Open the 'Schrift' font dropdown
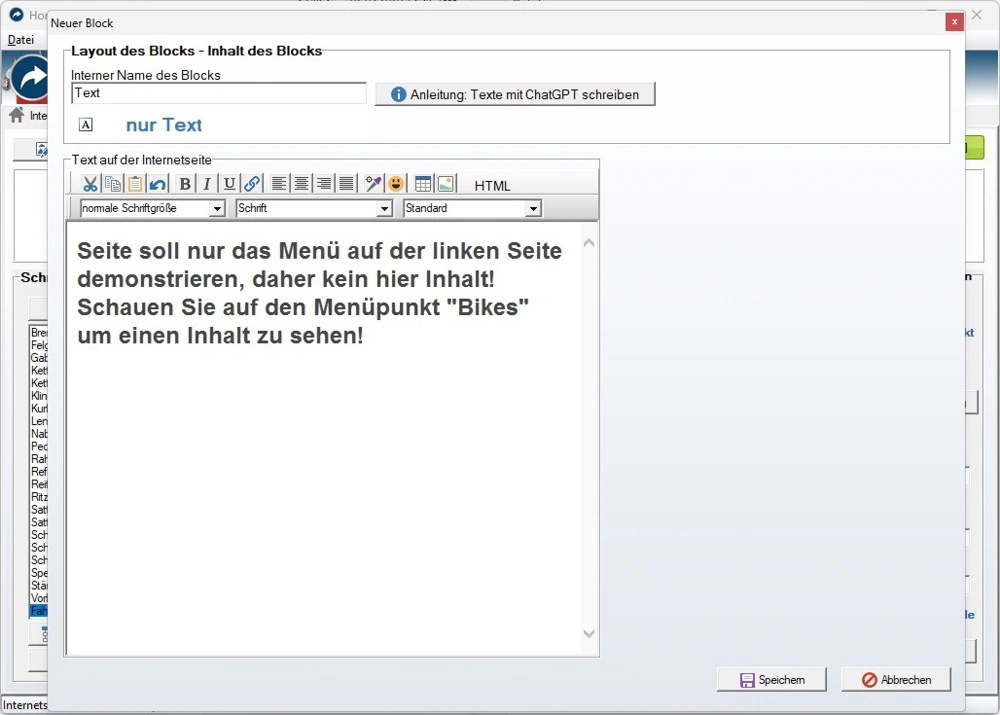This screenshot has height=715, width=1000. coord(385,208)
